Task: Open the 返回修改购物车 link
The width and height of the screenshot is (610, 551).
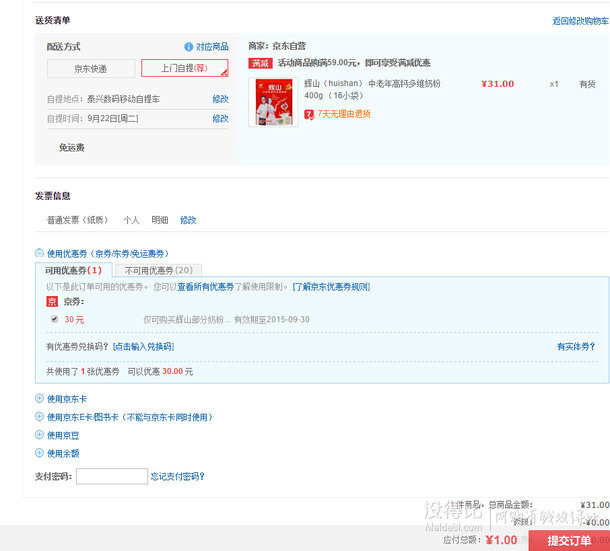Action: [580, 21]
